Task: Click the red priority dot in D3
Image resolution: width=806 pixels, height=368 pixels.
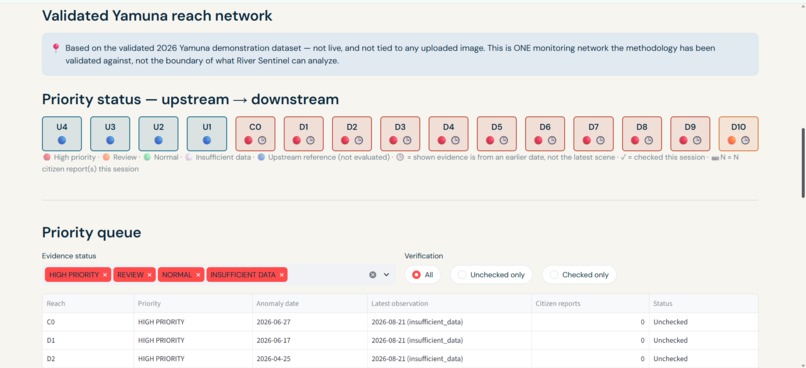Action: [x=393, y=140]
